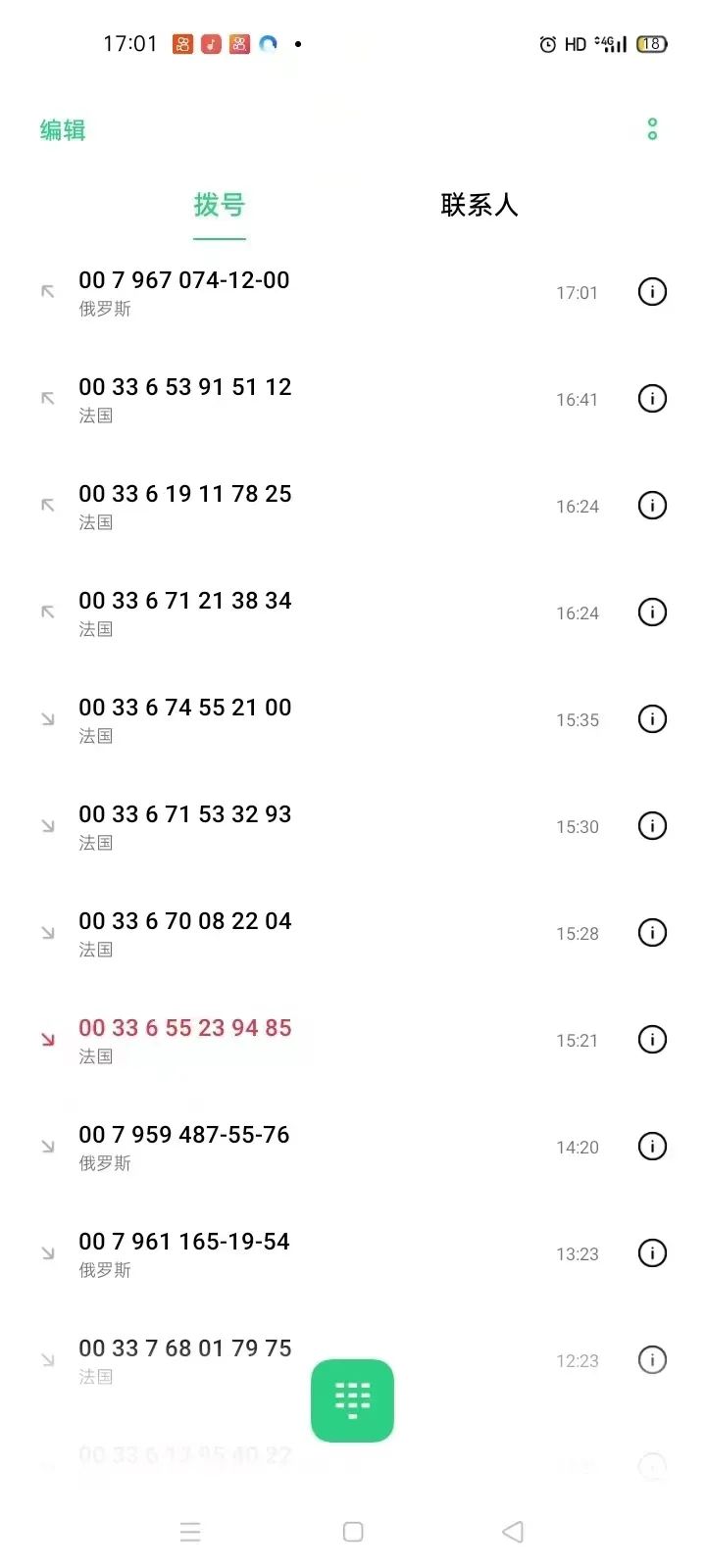Show info for 00 7 959 487-55-76
706x1568 pixels.
click(x=652, y=1147)
